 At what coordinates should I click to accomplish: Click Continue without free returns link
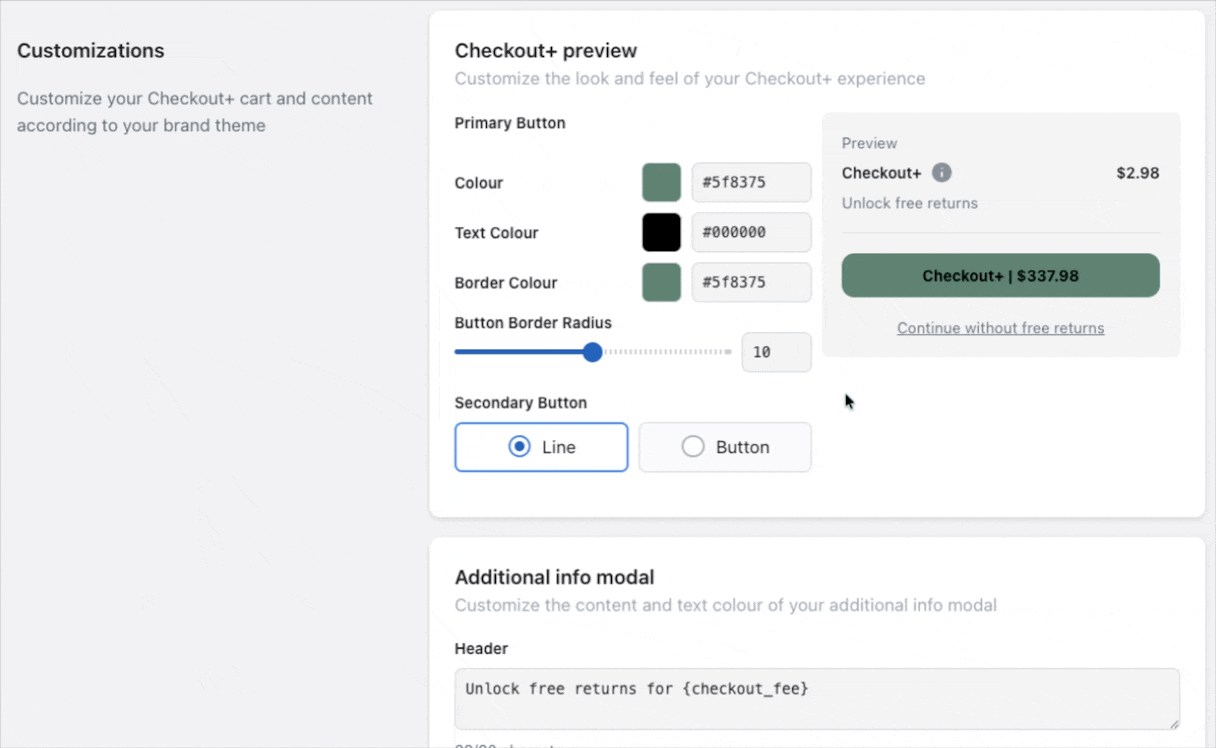click(1000, 328)
